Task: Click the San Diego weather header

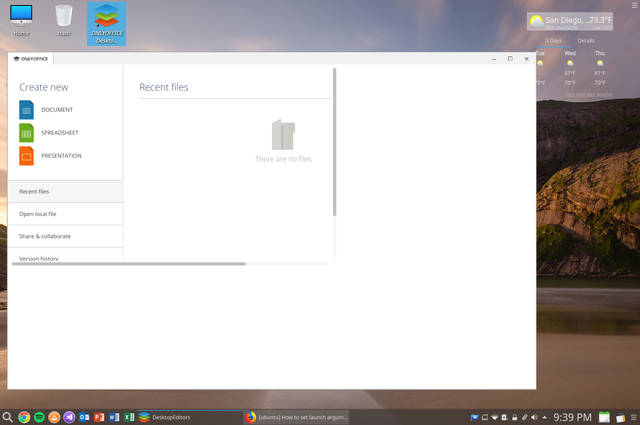Action: coord(570,21)
